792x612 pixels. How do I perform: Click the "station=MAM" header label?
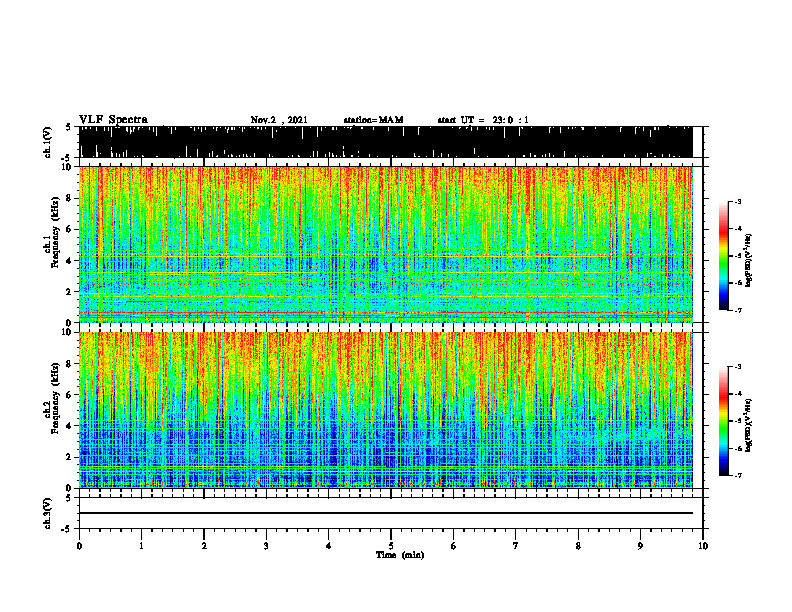pyautogui.click(x=374, y=120)
